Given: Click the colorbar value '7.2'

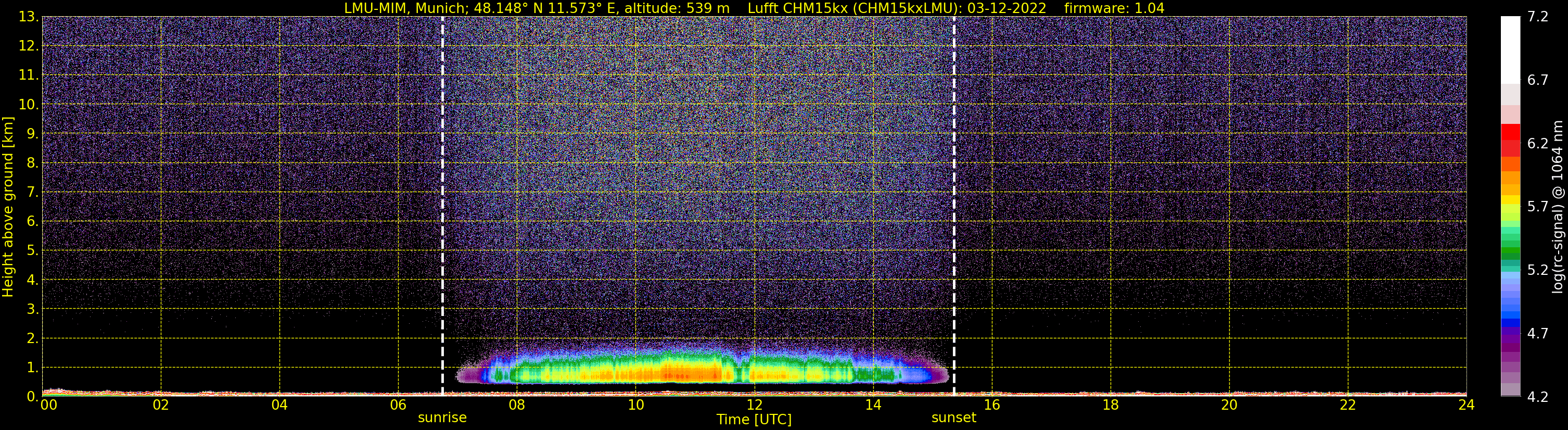Looking at the screenshot, I should (x=1538, y=17).
